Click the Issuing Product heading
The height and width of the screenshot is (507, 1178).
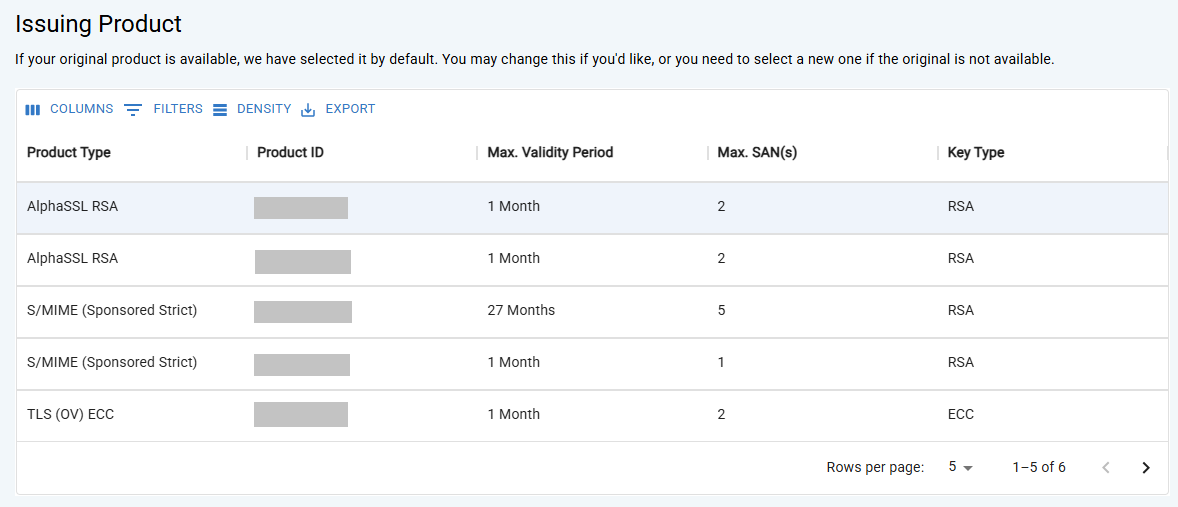98,24
